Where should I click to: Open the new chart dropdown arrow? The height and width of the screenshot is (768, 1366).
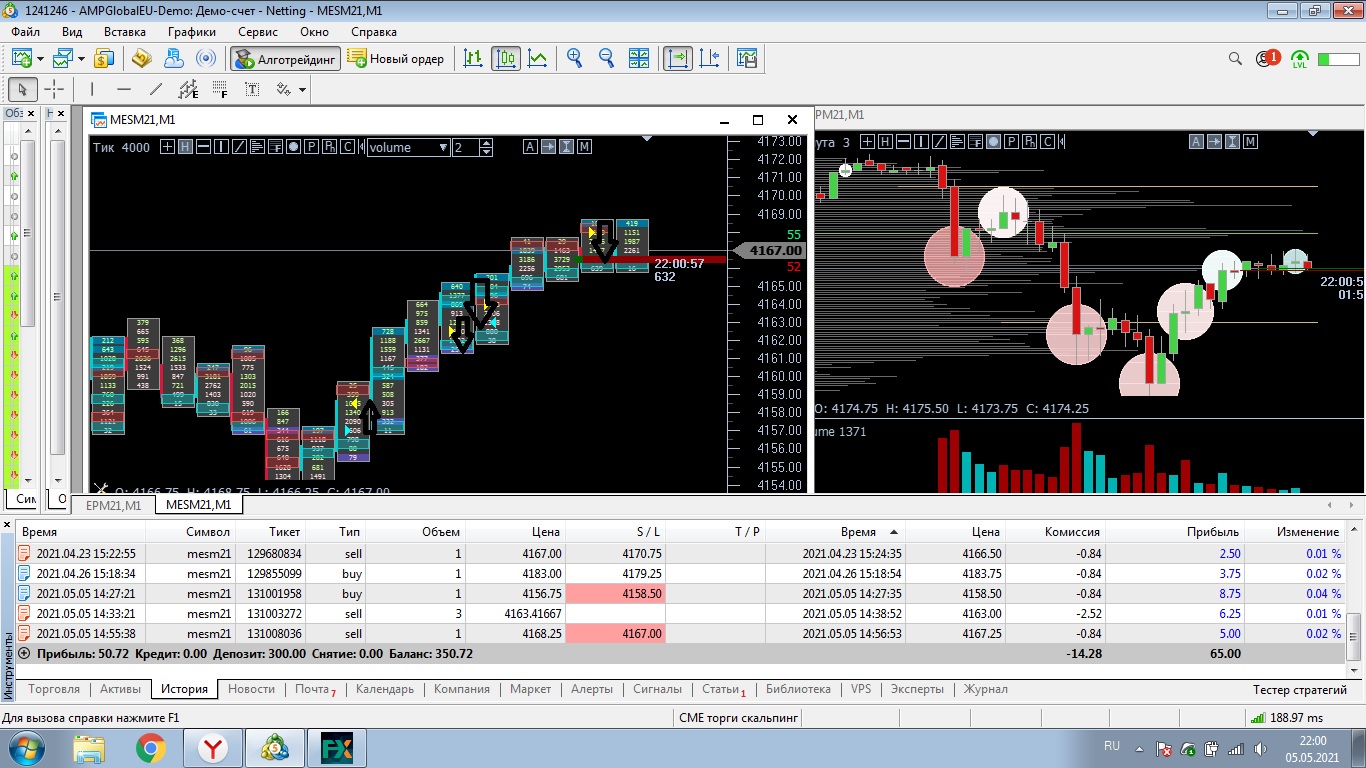point(40,59)
